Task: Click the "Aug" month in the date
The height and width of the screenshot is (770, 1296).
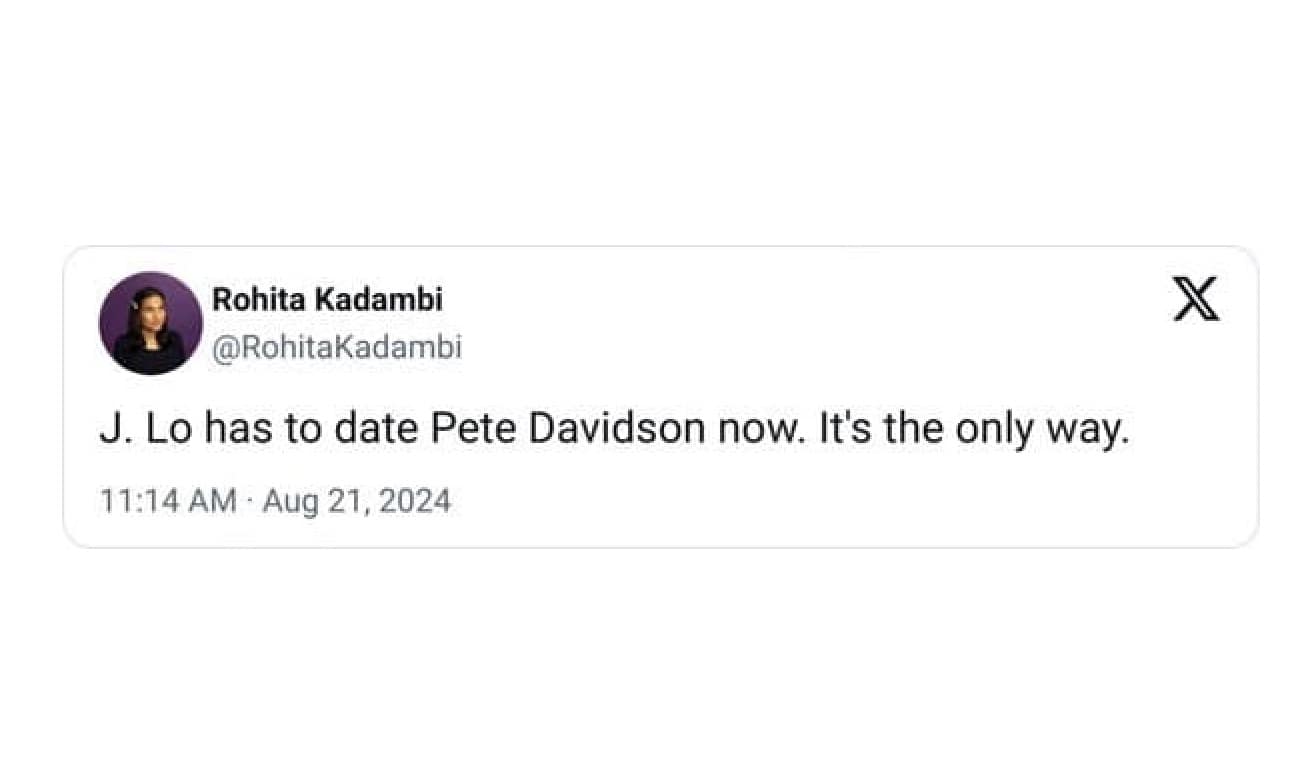Action: click(290, 500)
